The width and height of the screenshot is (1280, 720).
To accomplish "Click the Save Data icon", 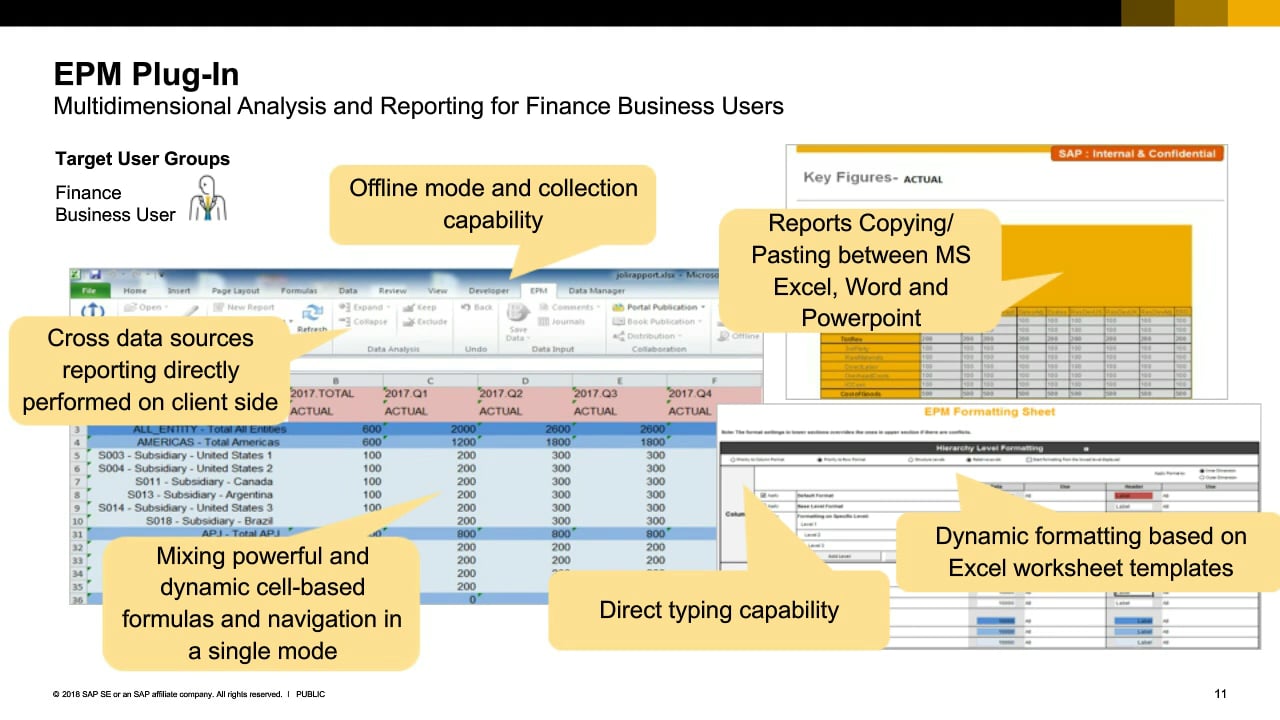I will point(518,312).
